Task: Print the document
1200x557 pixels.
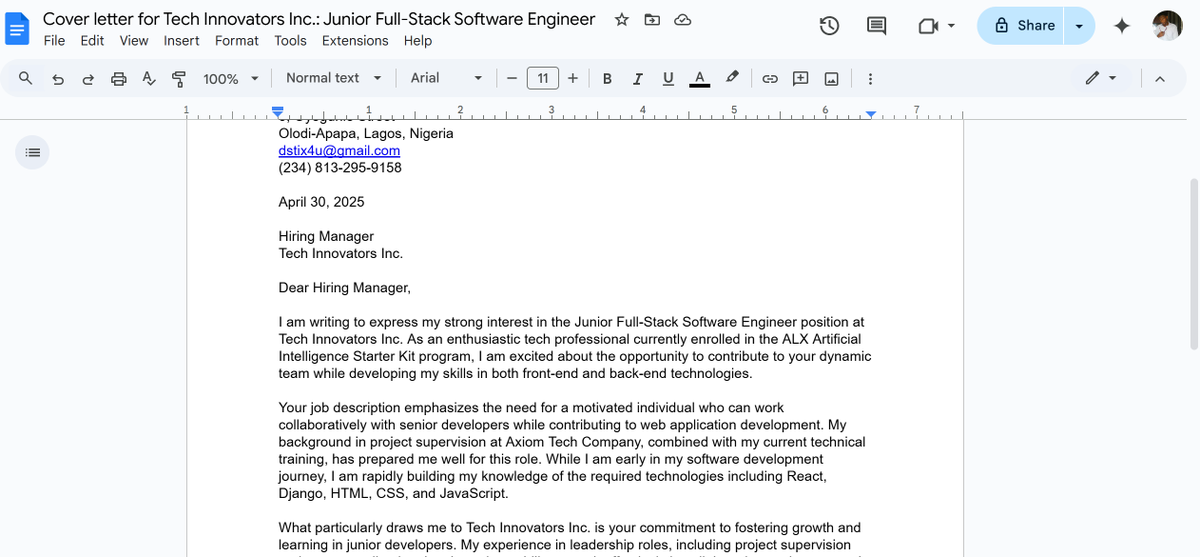Action: click(119, 78)
